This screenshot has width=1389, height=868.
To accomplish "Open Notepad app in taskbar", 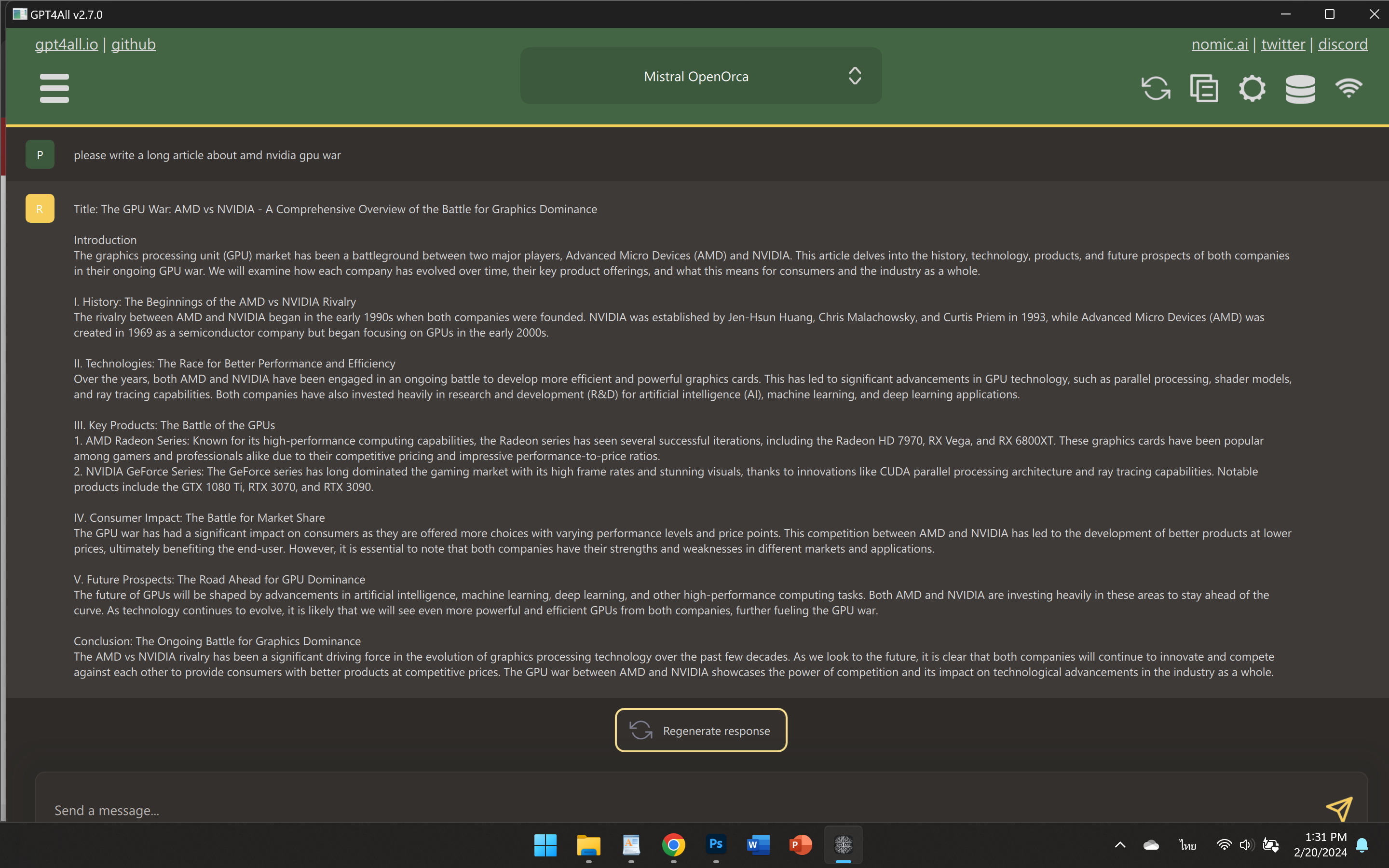I will point(631,845).
